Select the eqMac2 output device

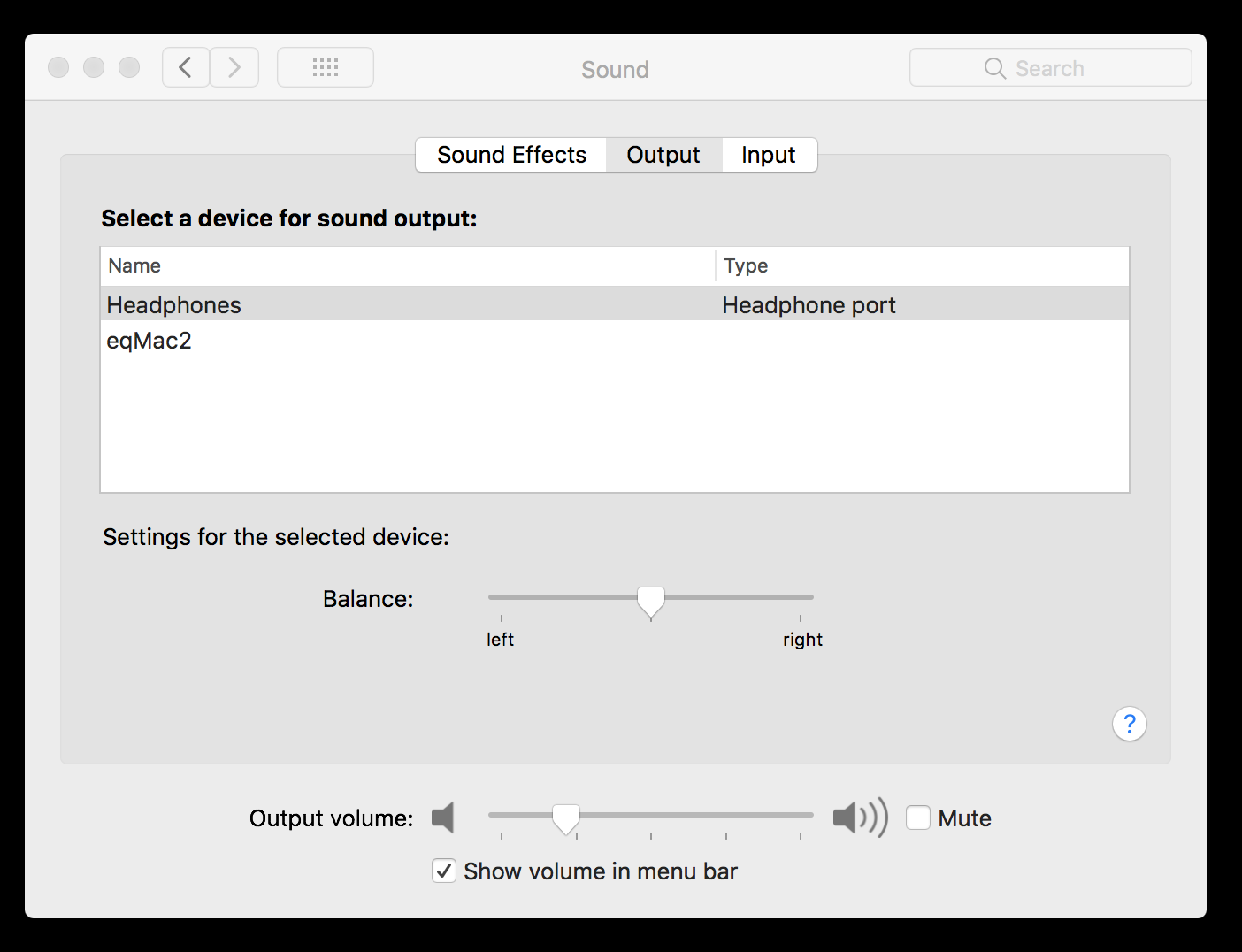615,341
